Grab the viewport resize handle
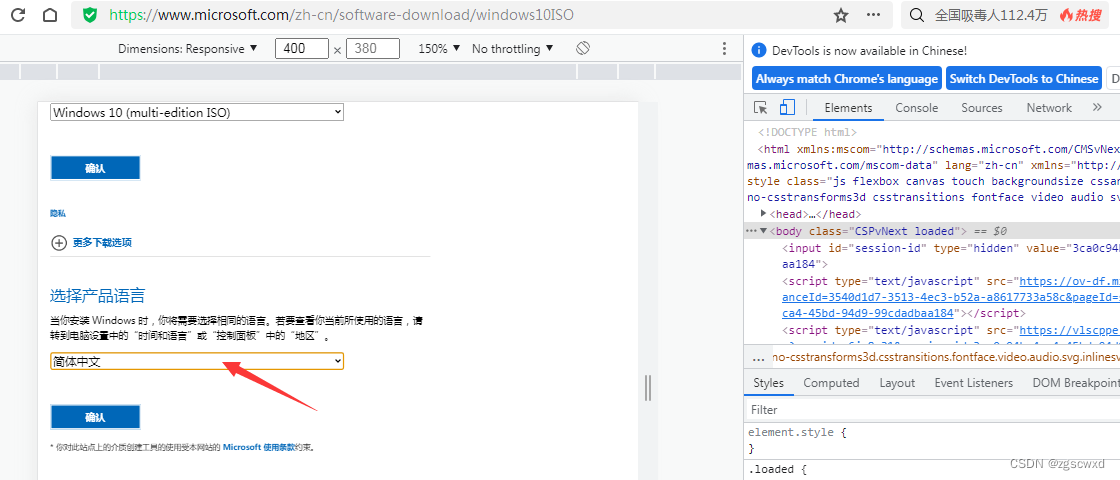This screenshot has width=1120, height=480. point(648,388)
